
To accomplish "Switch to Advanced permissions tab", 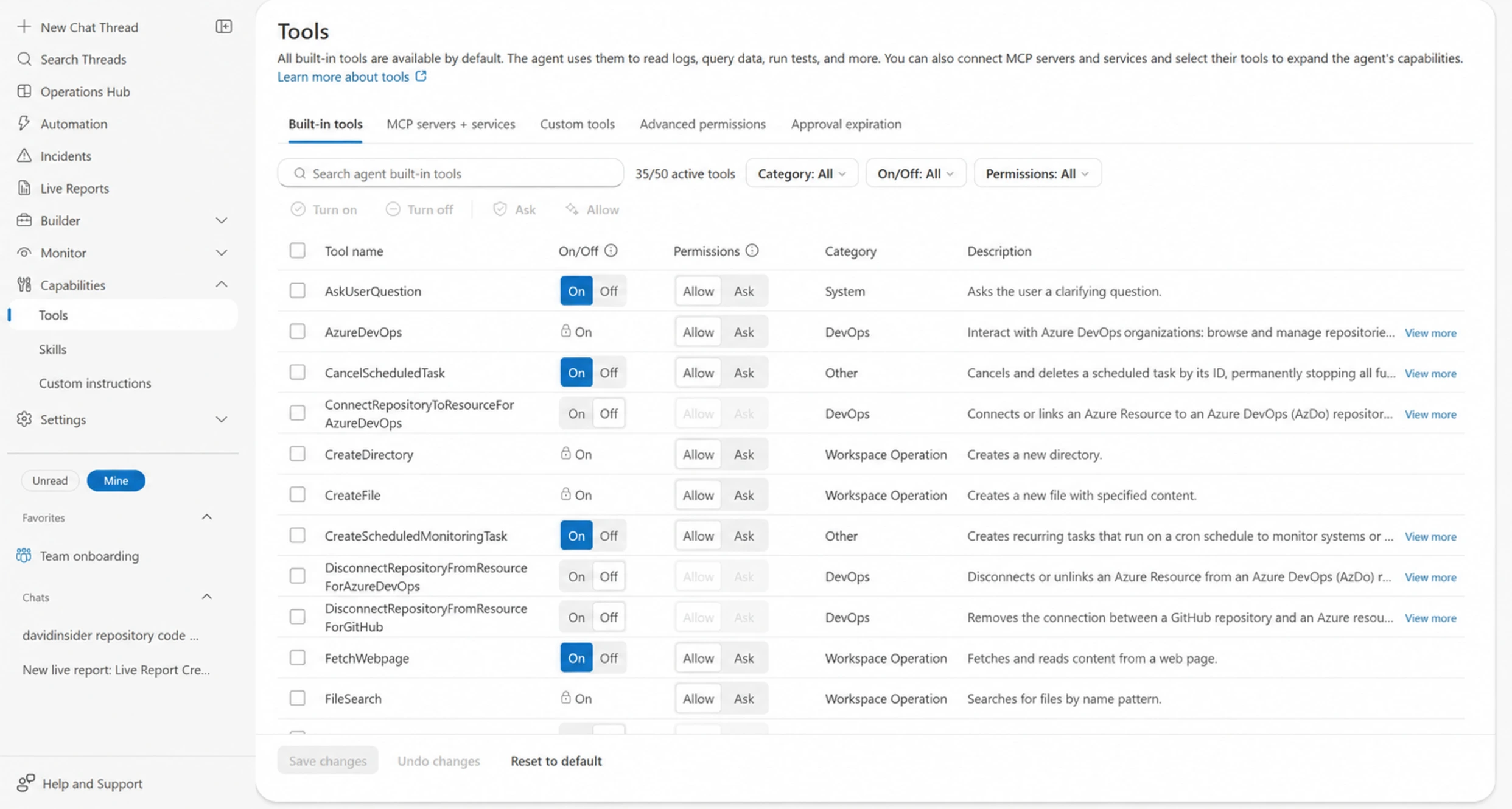I will click(702, 124).
